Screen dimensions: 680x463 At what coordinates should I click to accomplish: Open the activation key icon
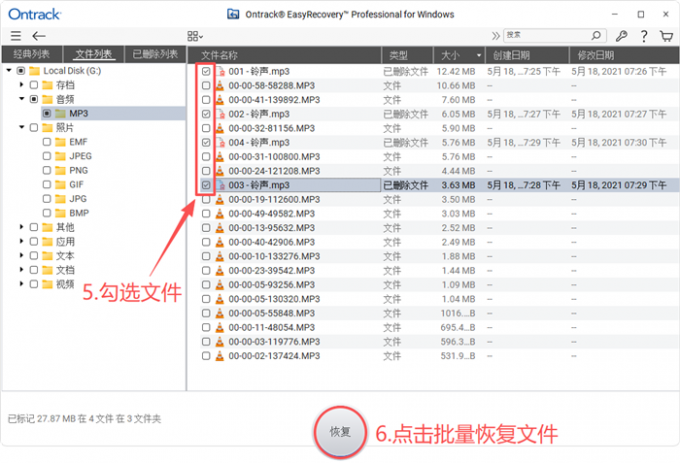point(621,36)
